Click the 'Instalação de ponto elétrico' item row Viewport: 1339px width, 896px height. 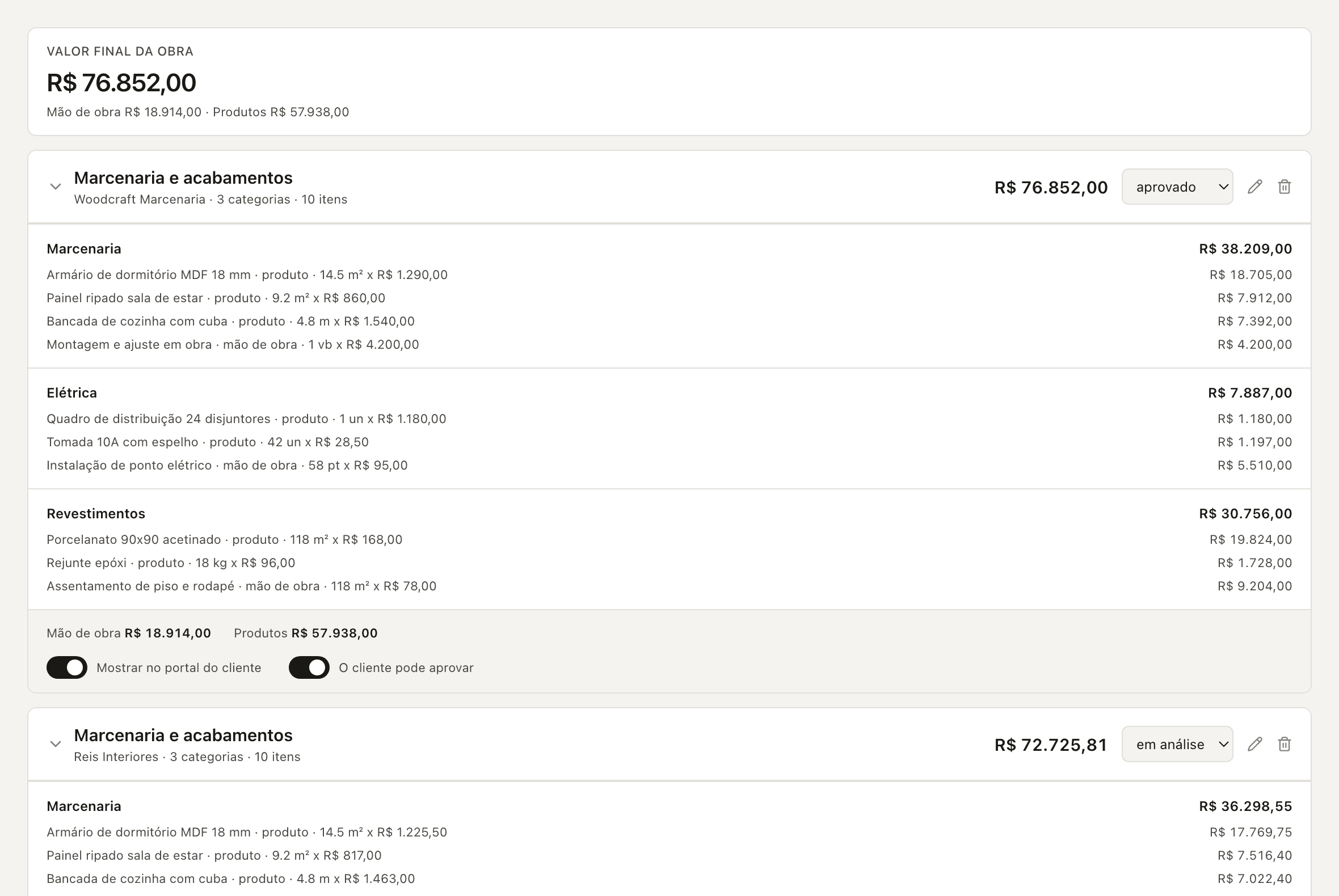tap(669, 465)
